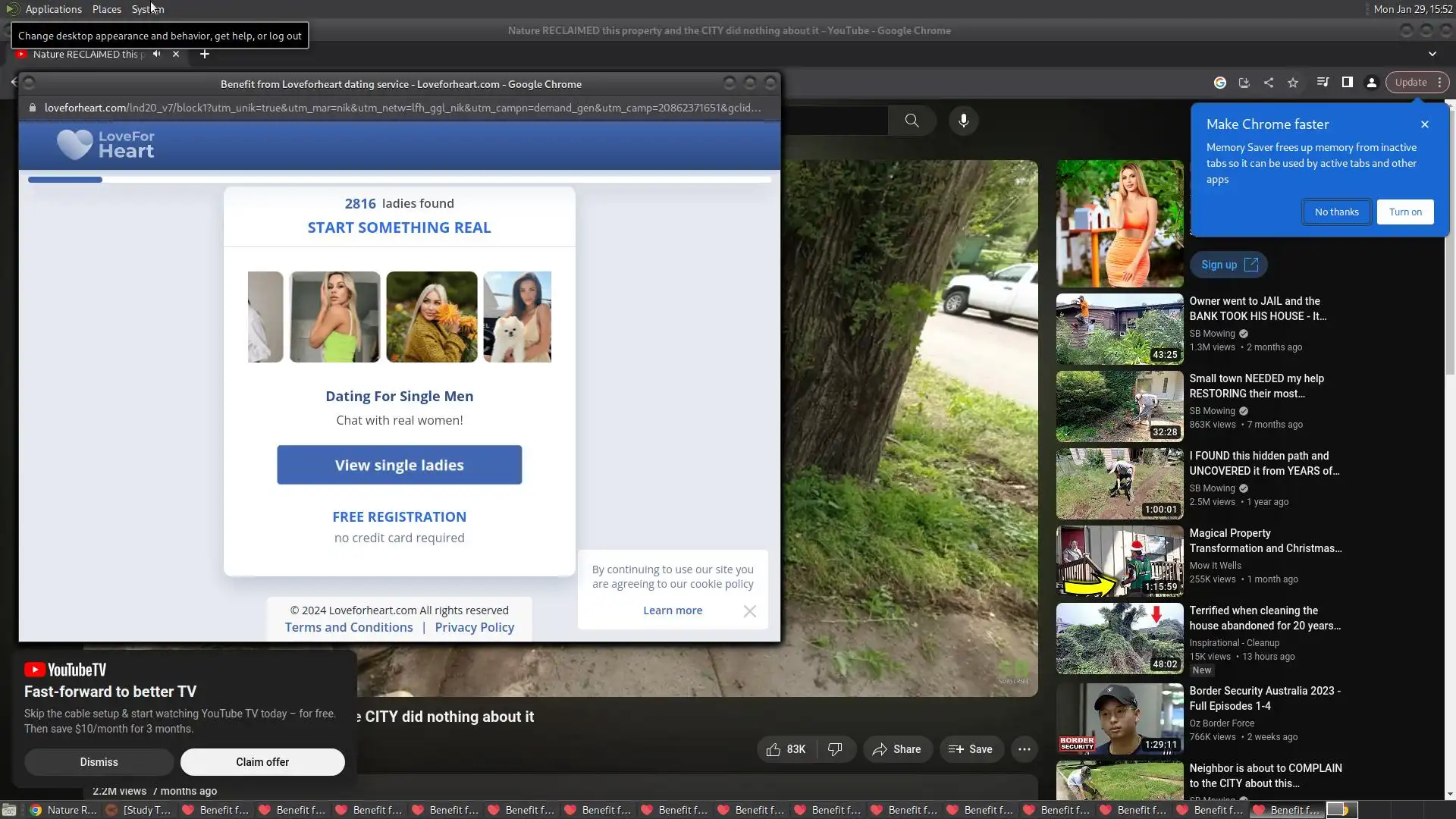Click the install app icon
The height and width of the screenshot is (819, 1456).
click(x=1244, y=83)
